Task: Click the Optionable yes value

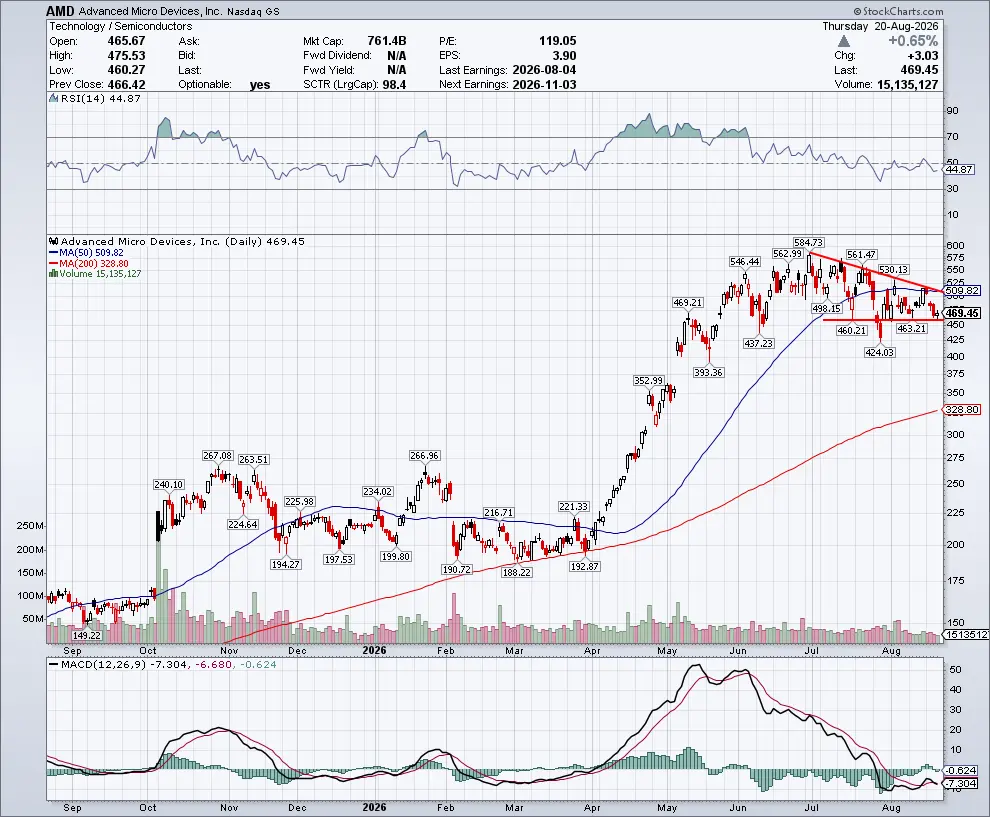Action: point(260,85)
